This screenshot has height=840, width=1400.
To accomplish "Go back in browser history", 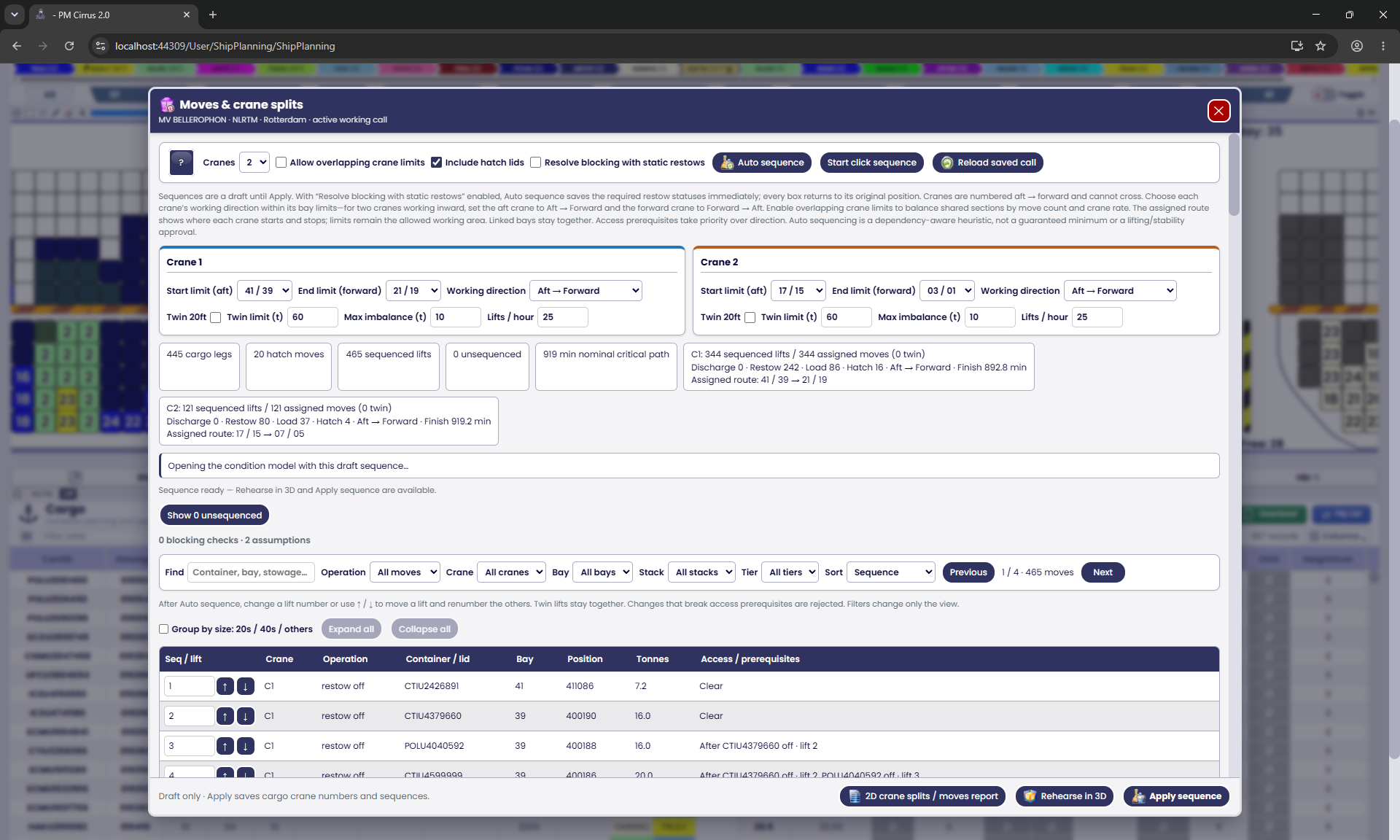I will click(17, 46).
